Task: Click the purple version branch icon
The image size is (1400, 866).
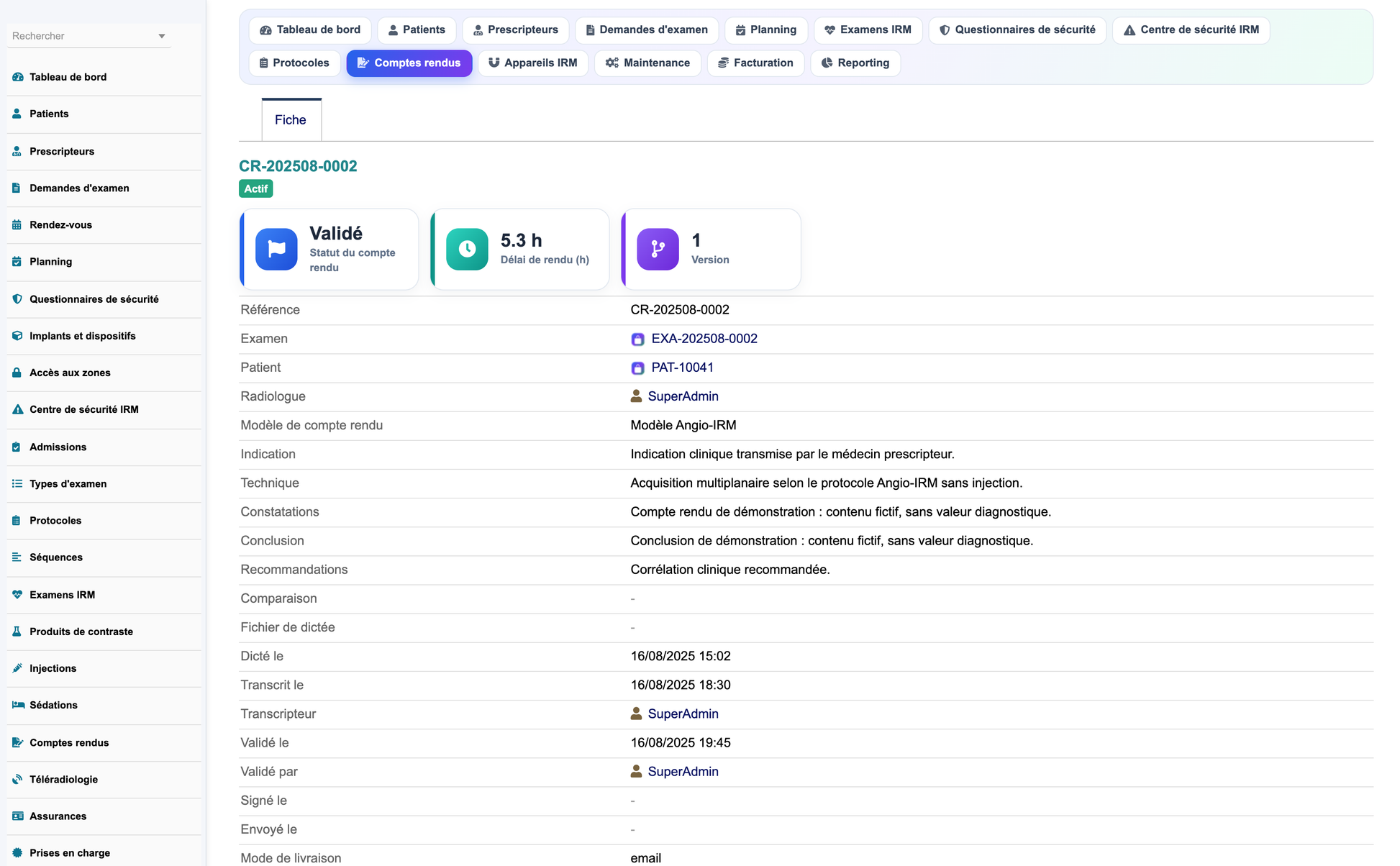Action: [x=658, y=249]
